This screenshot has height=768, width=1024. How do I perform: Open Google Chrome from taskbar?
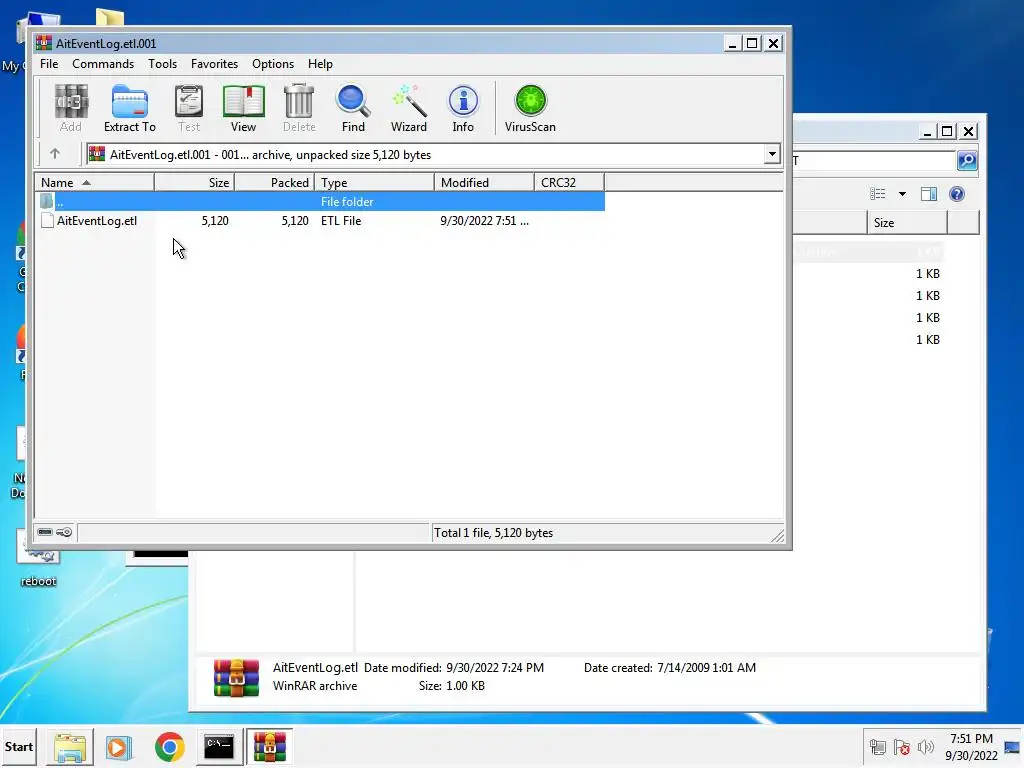[x=169, y=747]
